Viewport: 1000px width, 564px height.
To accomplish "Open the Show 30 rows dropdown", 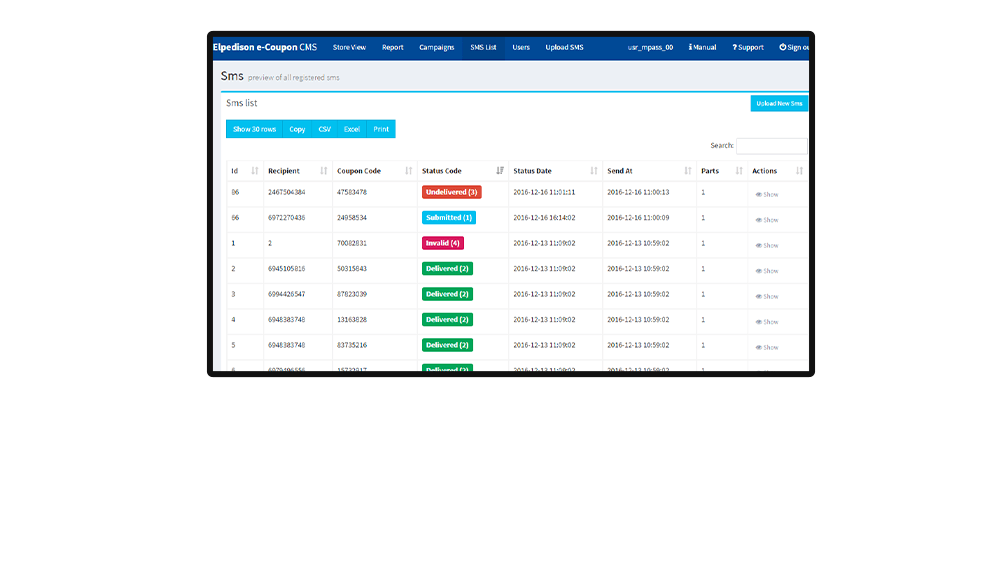I will click(x=254, y=129).
